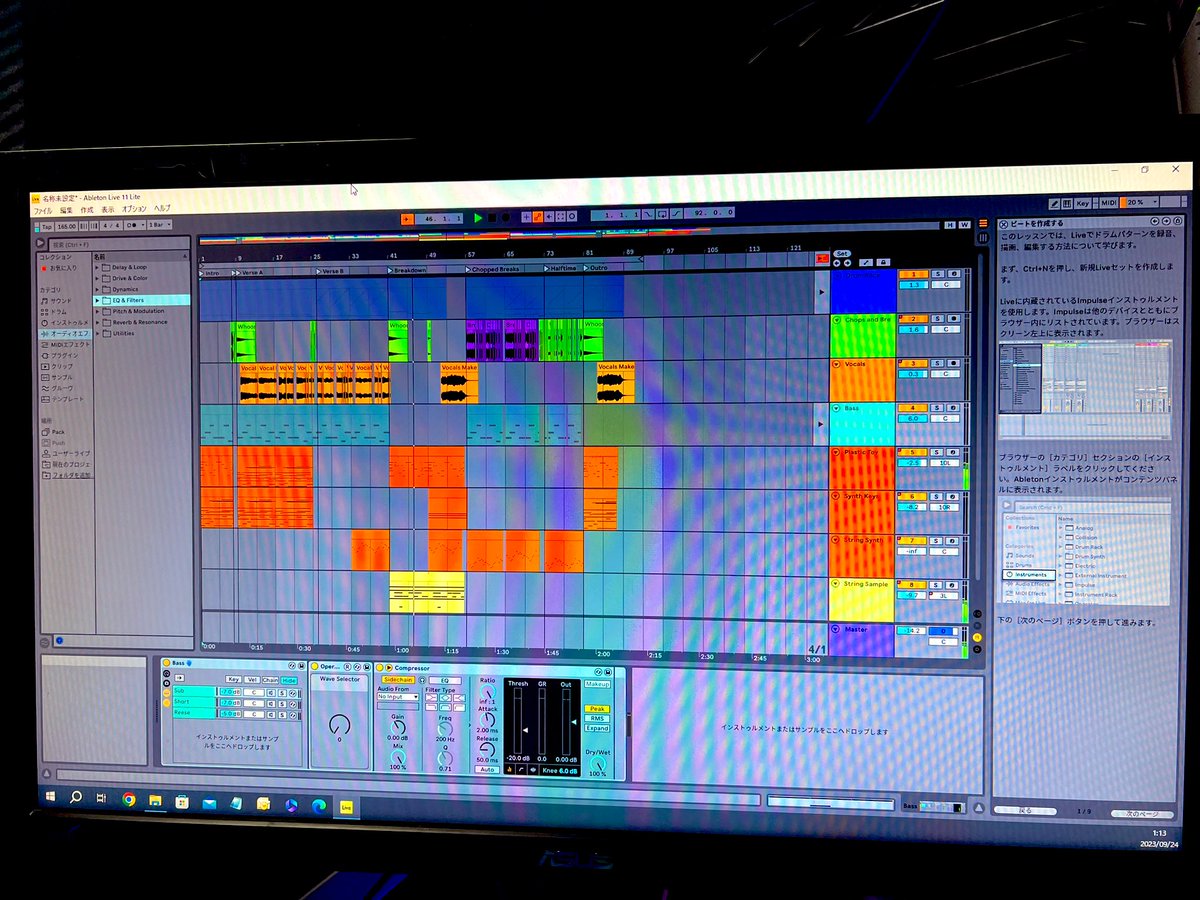Viewport: 1200px width, 900px height.
Task: Toggle the orange Automation Arm icon
Action: tap(538, 217)
